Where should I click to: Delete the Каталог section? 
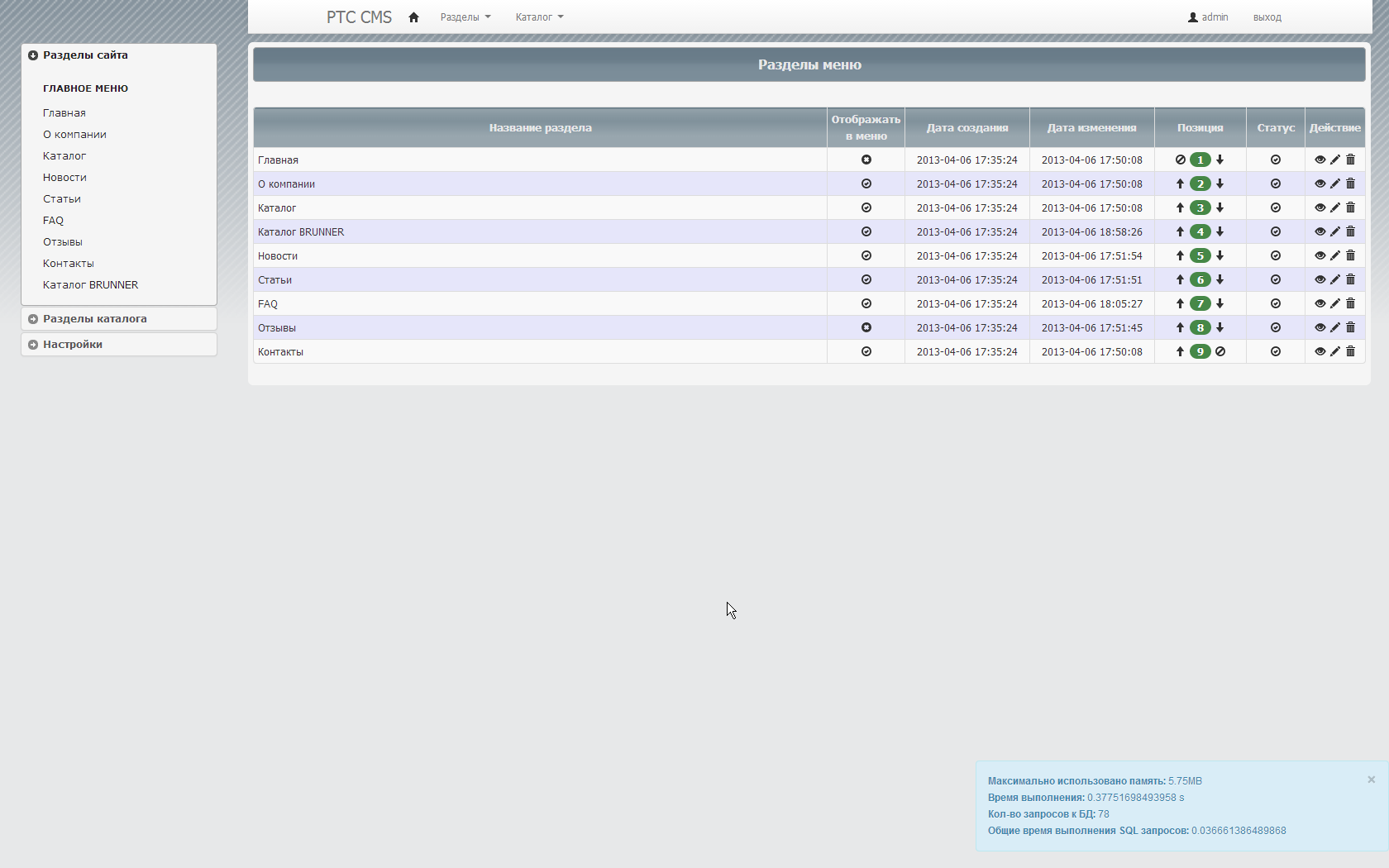(1351, 207)
